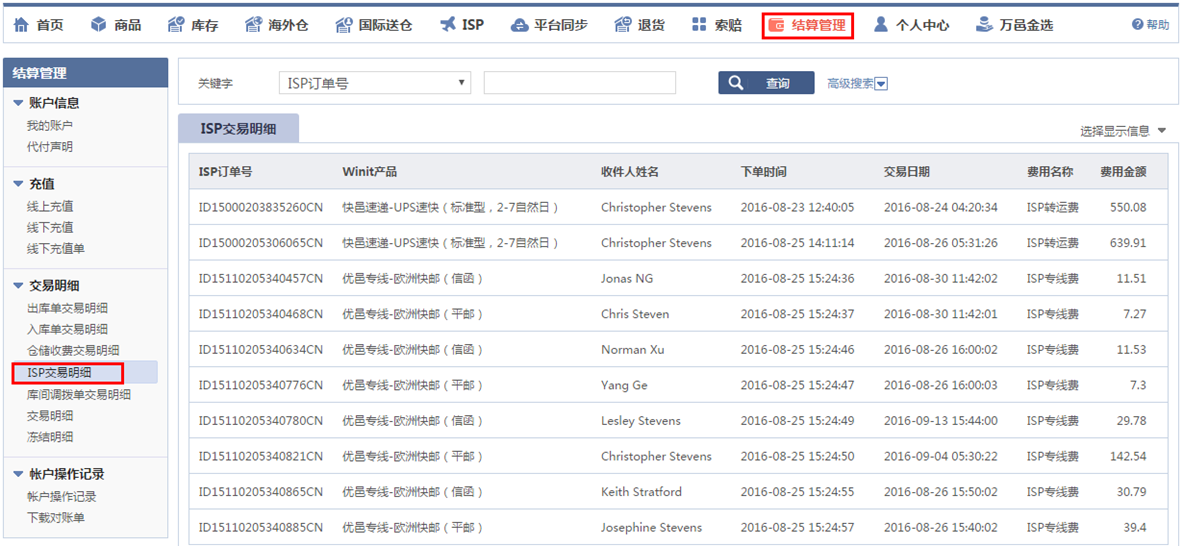Image resolution: width=1183 pixels, height=546 pixels.
Task: Open 下载对账单 sidebar item
Action: pos(56,517)
